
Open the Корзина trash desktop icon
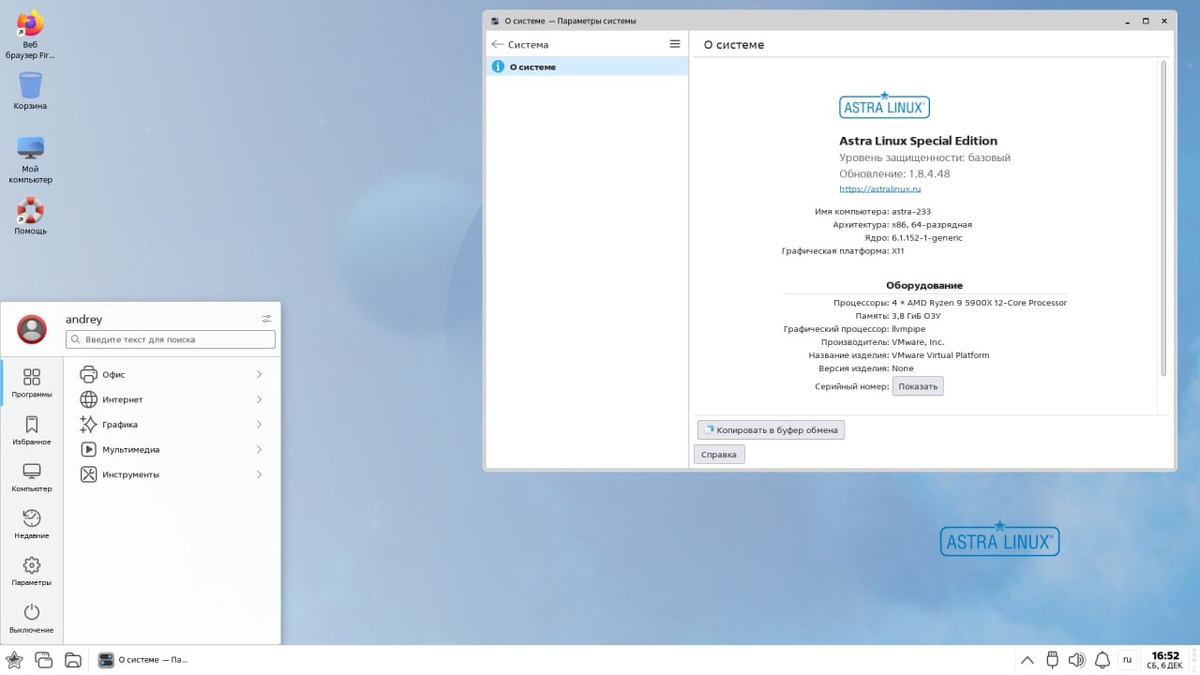point(30,91)
